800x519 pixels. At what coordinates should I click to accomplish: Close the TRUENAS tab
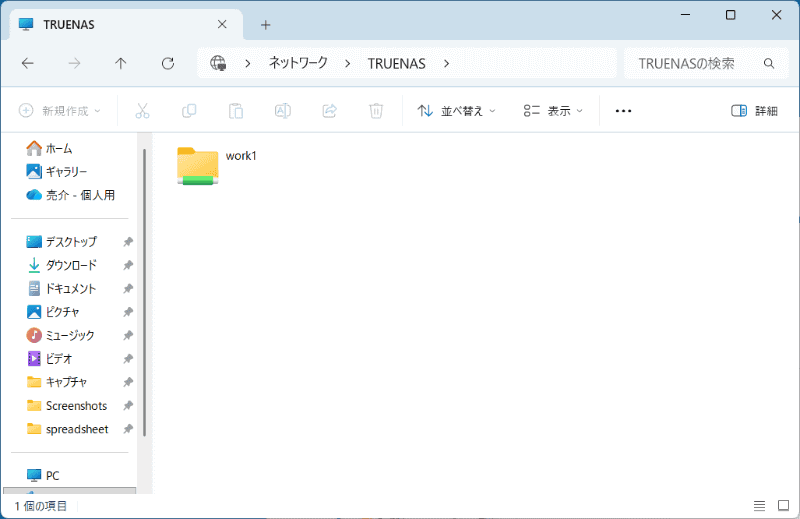pyautogui.click(x=222, y=24)
